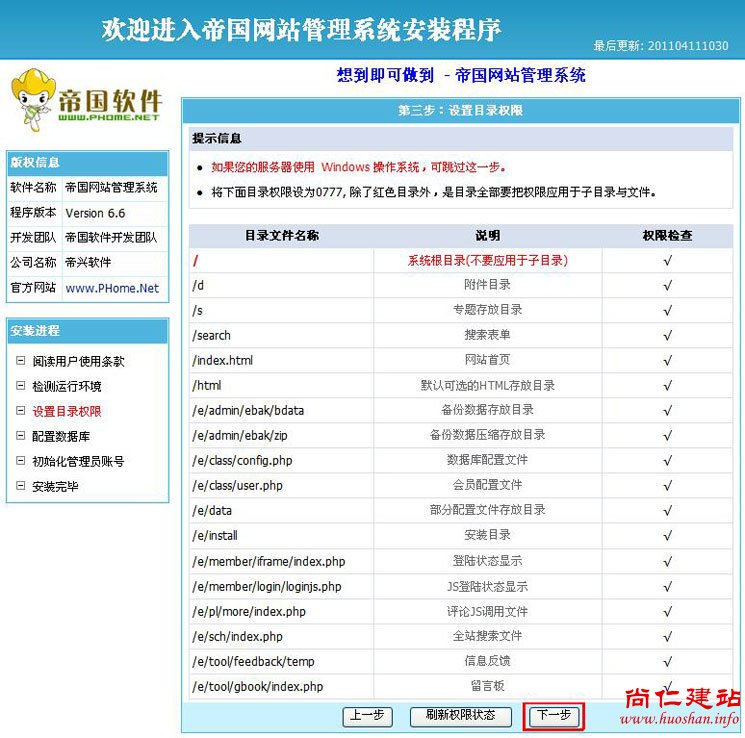Open the www.PHome.Net official website link
This screenshot has width=745, height=738.
112,288
